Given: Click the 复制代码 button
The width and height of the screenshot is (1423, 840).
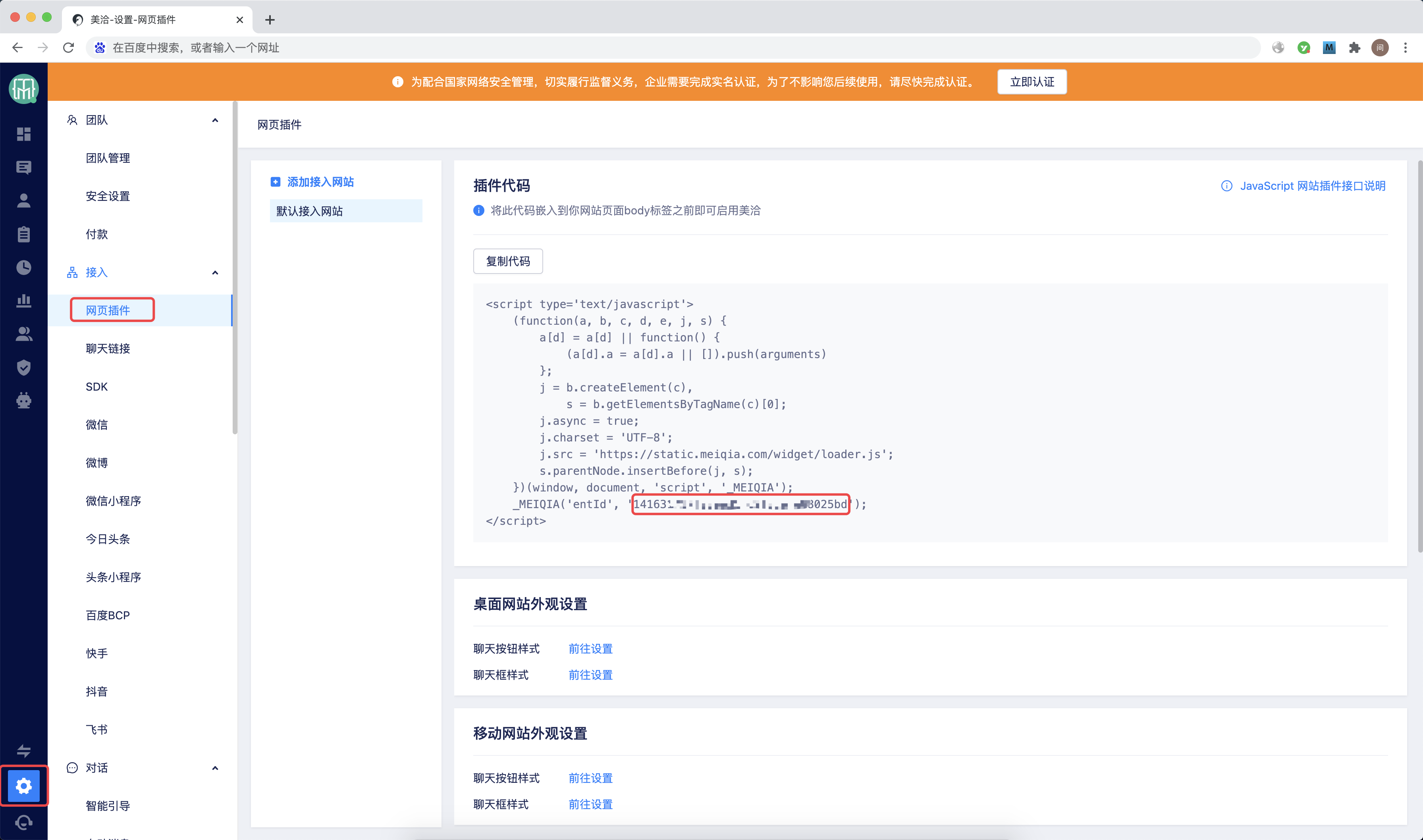Looking at the screenshot, I should click(x=508, y=261).
